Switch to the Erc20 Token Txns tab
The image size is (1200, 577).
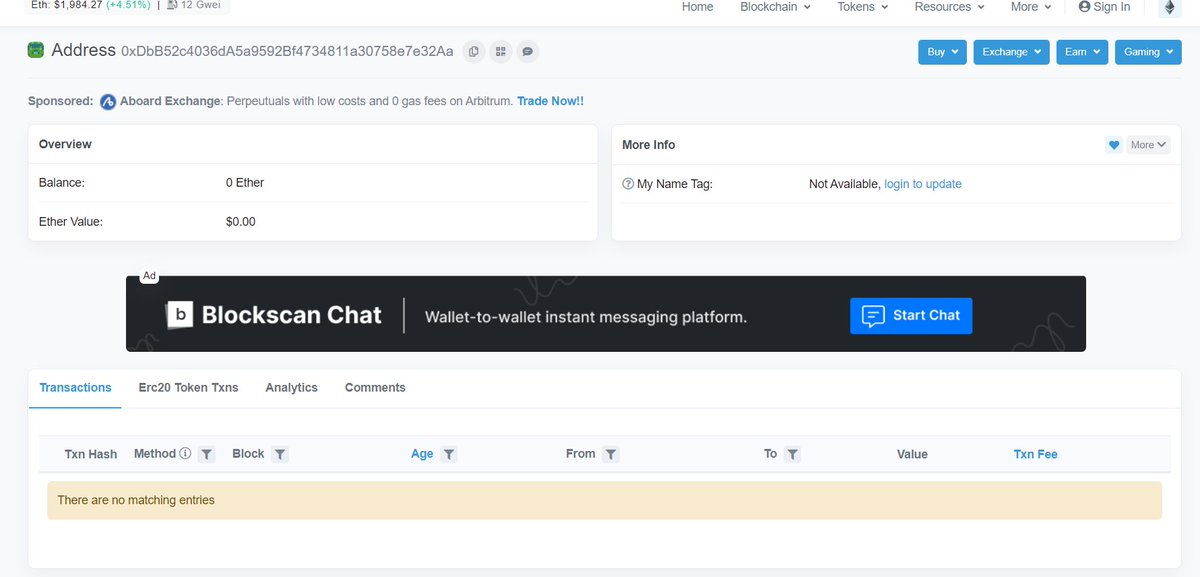(188, 388)
